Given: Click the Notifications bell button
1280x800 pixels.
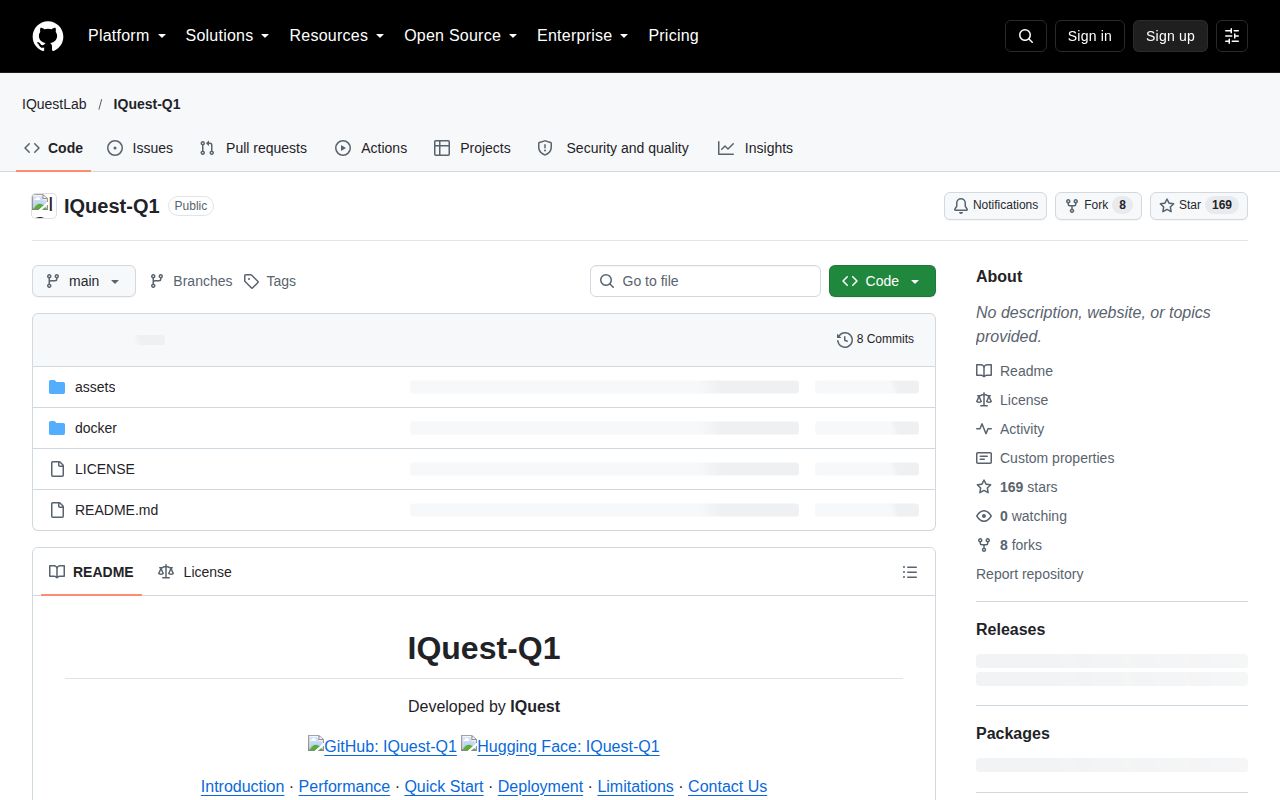Looking at the screenshot, I should pyautogui.click(x=995, y=205).
